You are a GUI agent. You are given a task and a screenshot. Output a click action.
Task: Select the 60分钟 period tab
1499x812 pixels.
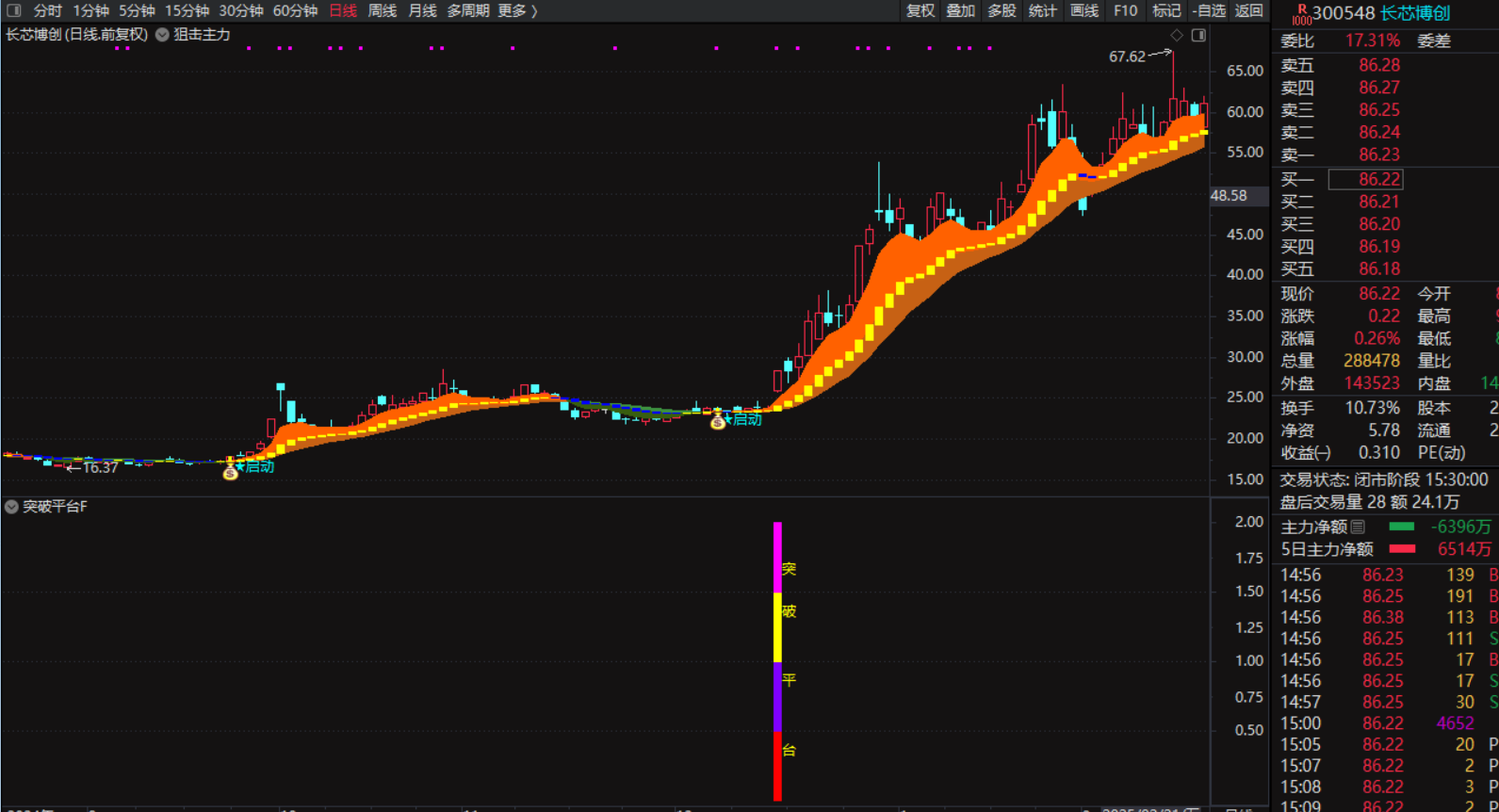click(295, 10)
